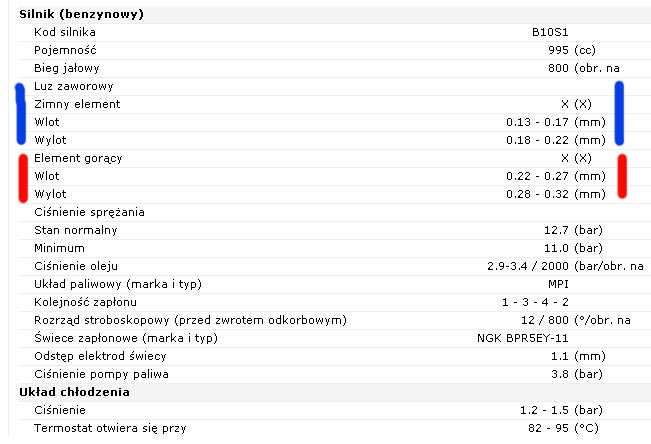Click the NGK BPR5EY-11 spark plug value

pyautogui.click(x=523, y=338)
